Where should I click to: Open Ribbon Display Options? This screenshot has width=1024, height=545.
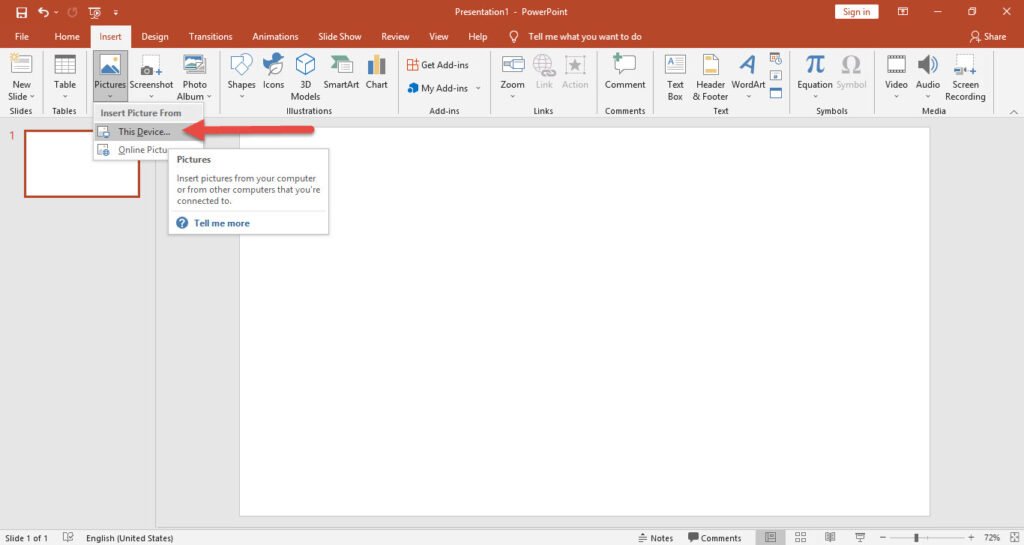[x=903, y=12]
